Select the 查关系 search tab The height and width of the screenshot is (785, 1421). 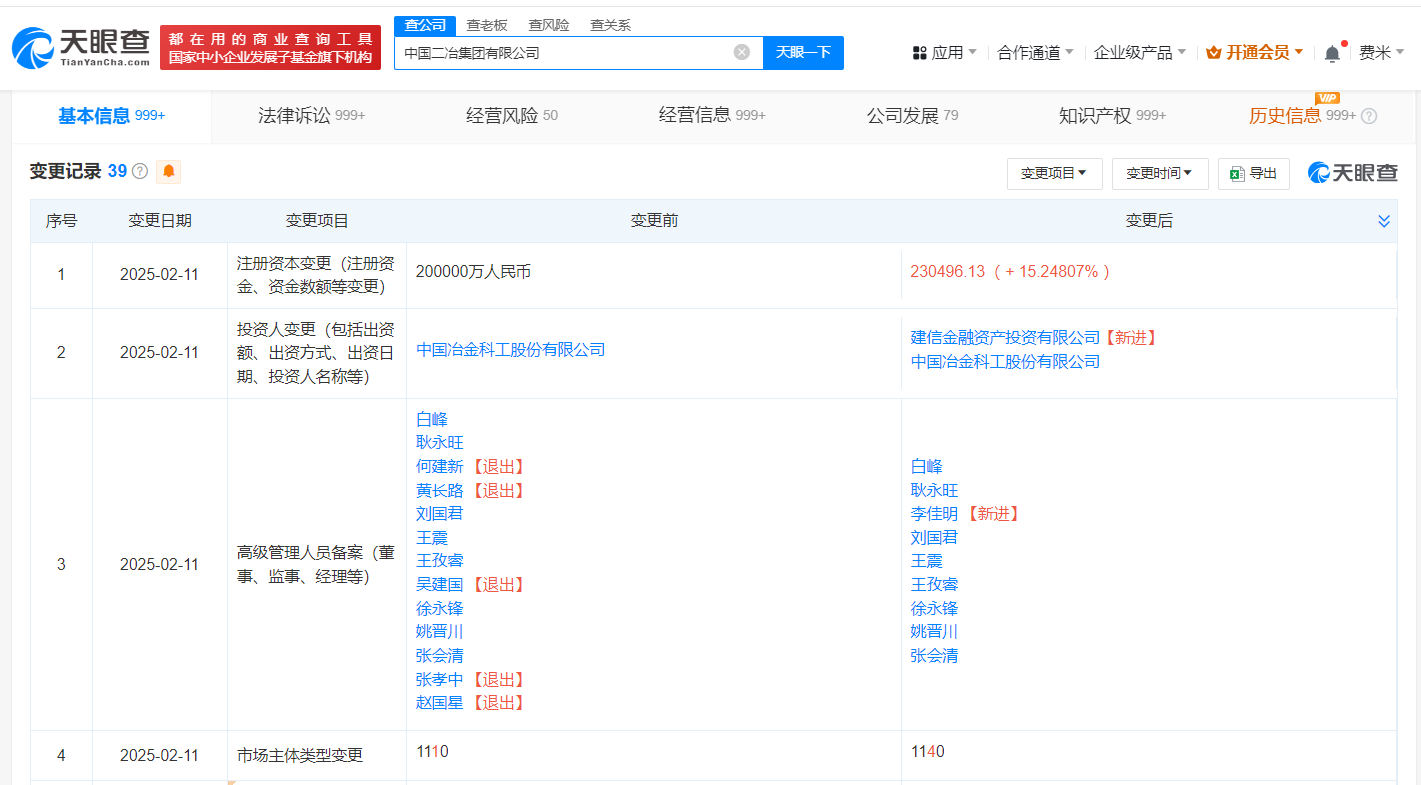[x=610, y=25]
